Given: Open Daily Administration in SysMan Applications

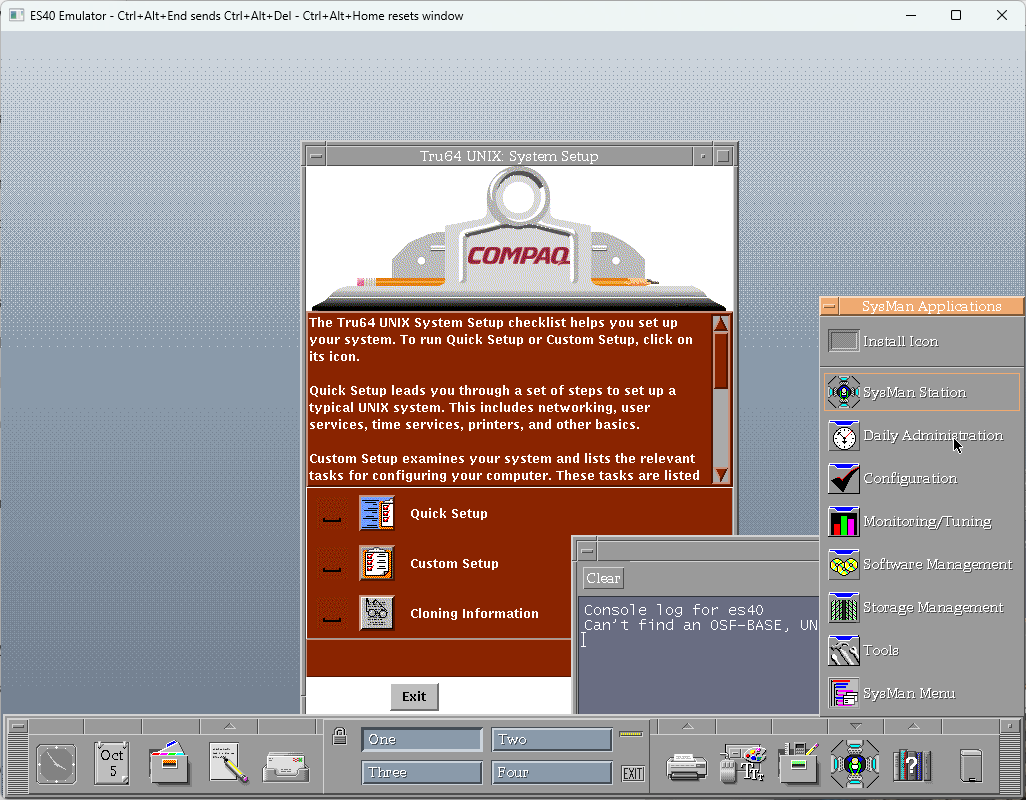Looking at the screenshot, I should [x=921, y=436].
